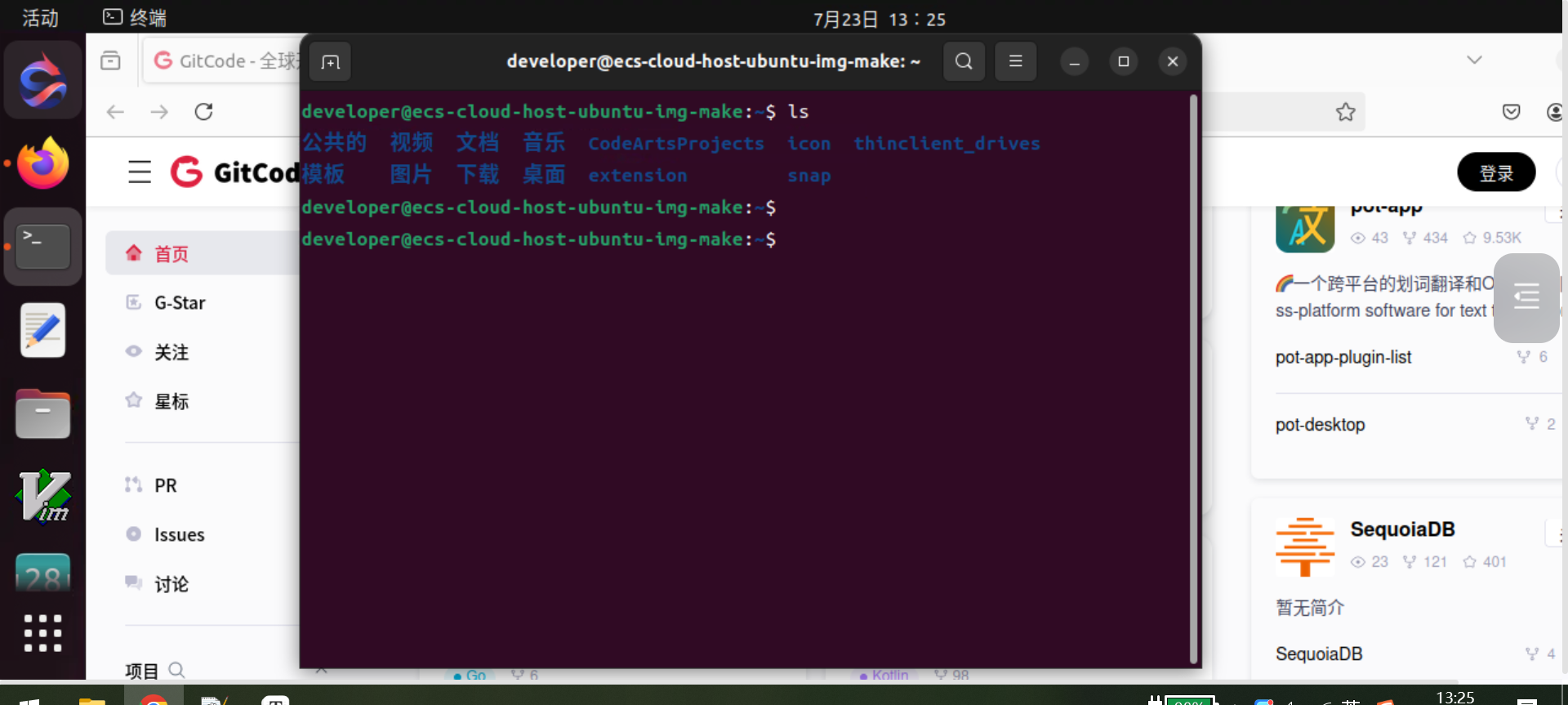Collapse the floating side panel button
The height and width of the screenshot is (705, 1568).
coord(1526,297)
